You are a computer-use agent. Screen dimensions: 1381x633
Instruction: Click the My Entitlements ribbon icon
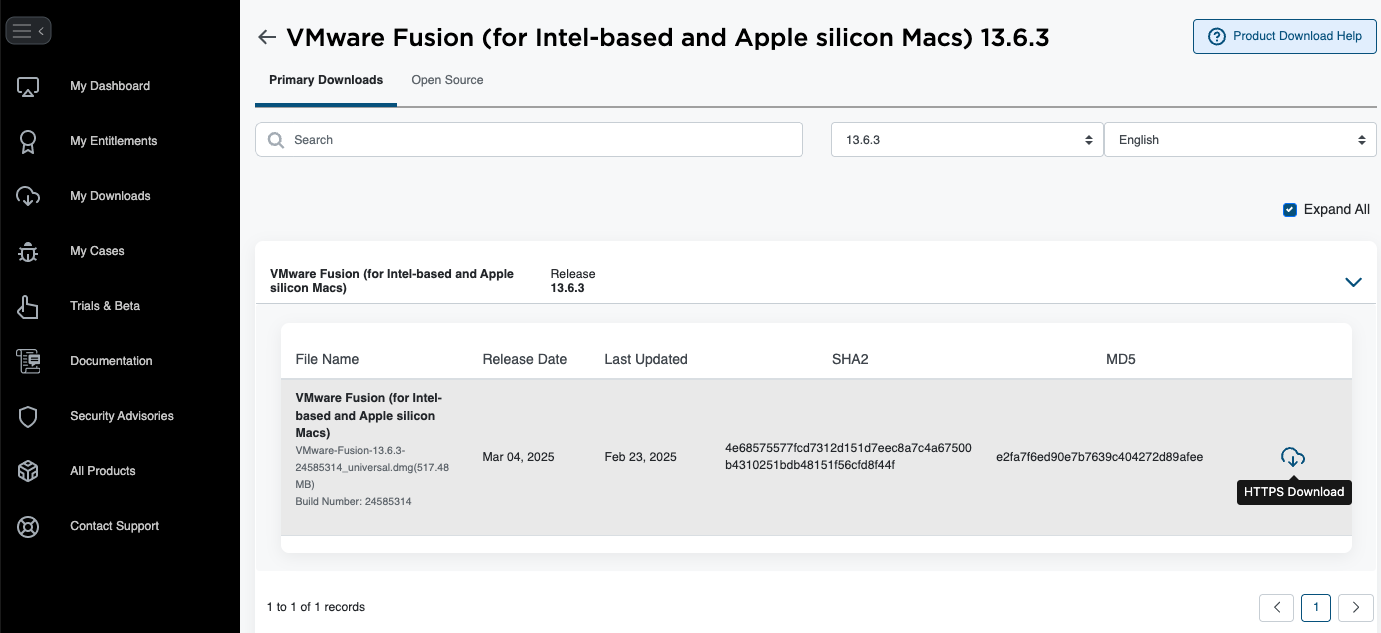pyautogui.click(x=28, y=142)
